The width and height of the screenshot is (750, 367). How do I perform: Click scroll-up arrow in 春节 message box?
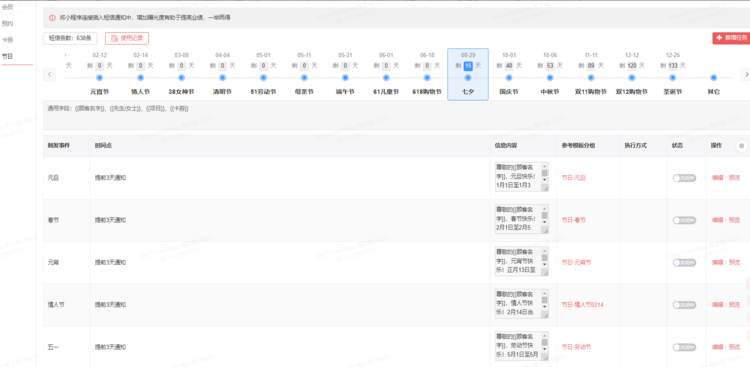545,208
